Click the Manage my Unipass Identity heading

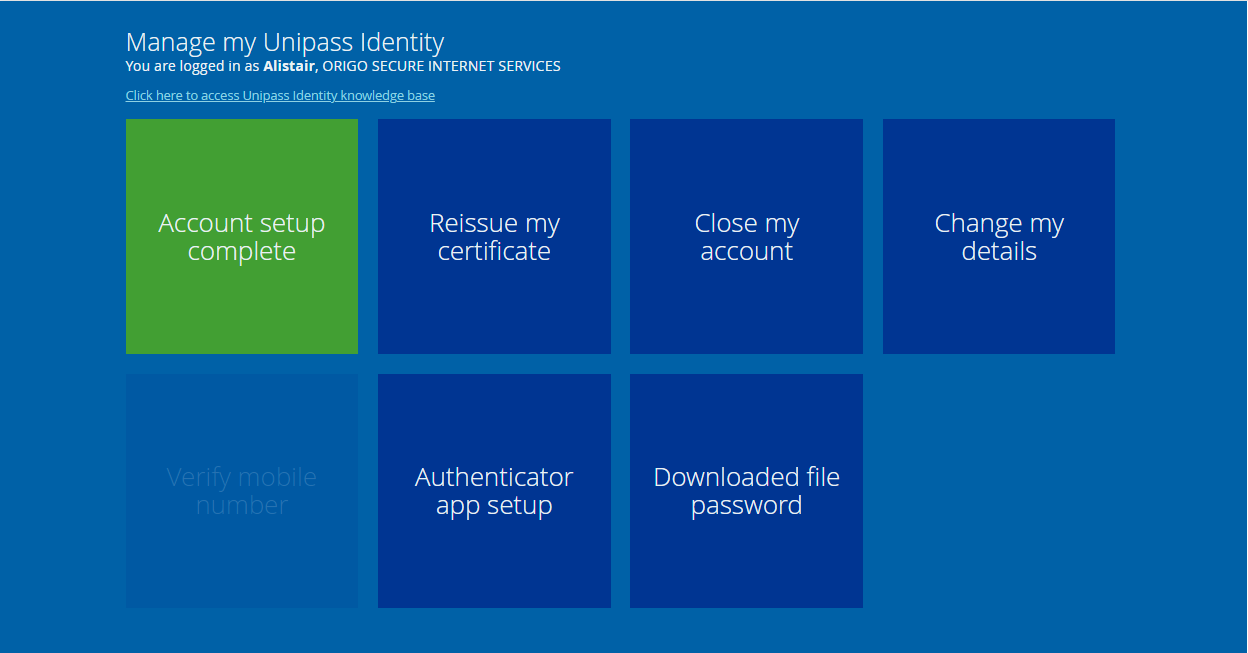(x=285, y=42)
